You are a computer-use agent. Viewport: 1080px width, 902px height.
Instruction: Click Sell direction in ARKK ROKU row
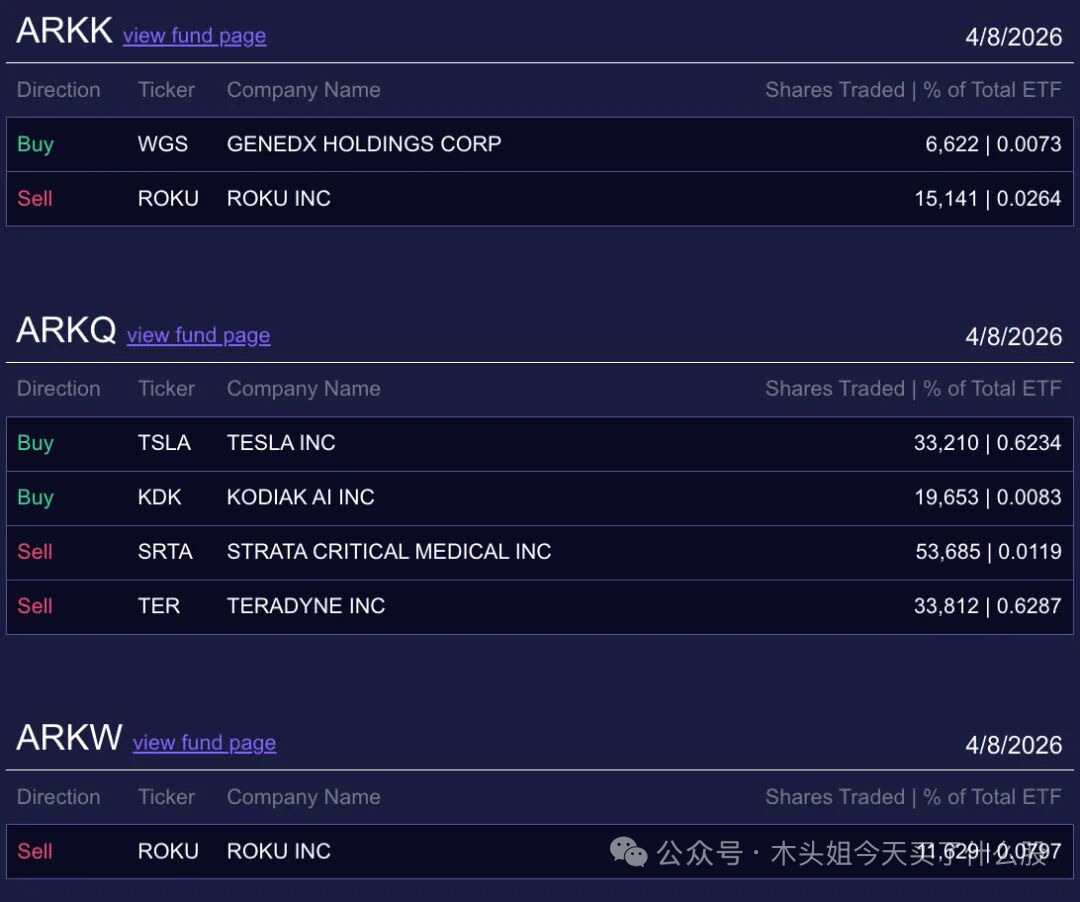pos(34,198)
